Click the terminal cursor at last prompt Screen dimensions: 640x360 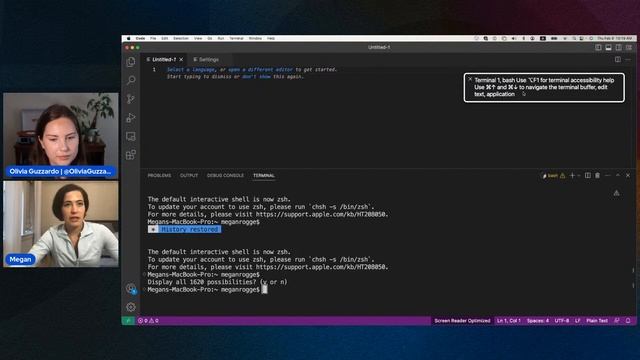pyautogui.click(x=264, y=289)
